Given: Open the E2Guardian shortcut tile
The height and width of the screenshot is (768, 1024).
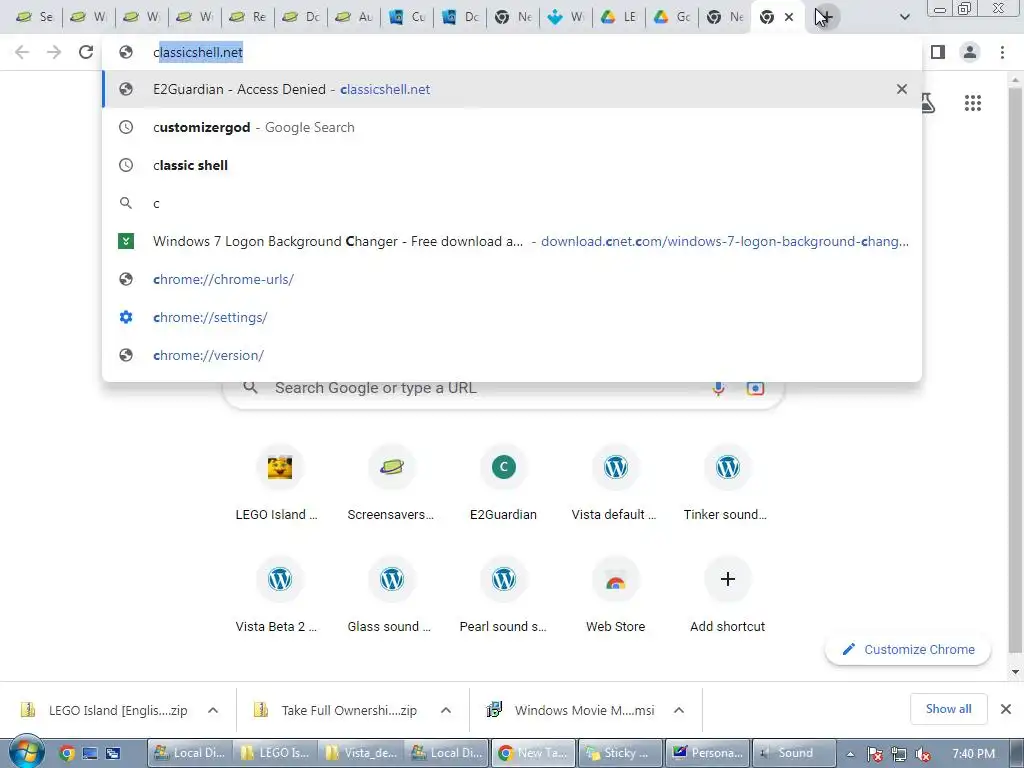Looking at the screenshot, I should [504, 484].
